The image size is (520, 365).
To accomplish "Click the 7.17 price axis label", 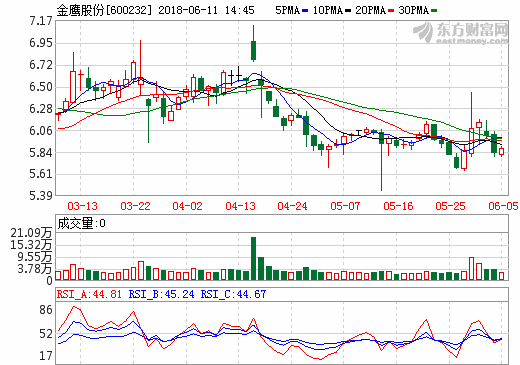I will 41,21.
